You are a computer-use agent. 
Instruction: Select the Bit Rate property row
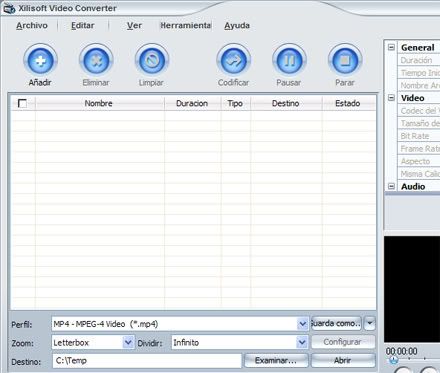(419, 136)
